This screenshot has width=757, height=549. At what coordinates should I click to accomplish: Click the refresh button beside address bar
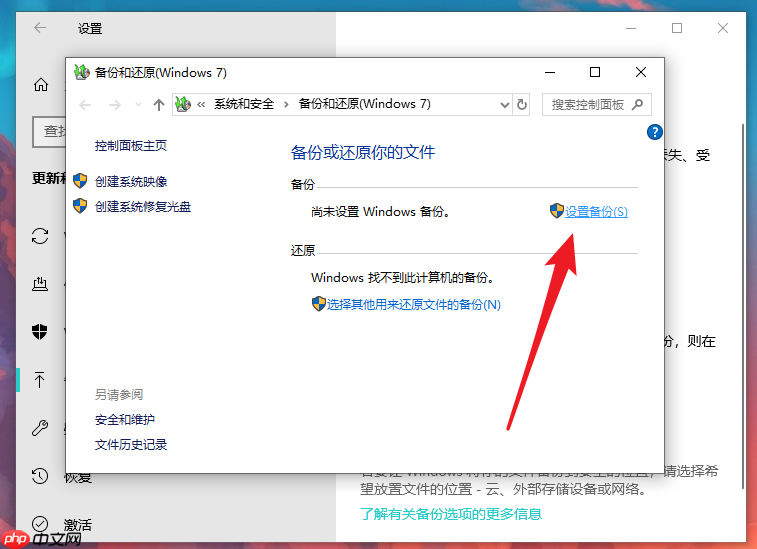[522, 104]
